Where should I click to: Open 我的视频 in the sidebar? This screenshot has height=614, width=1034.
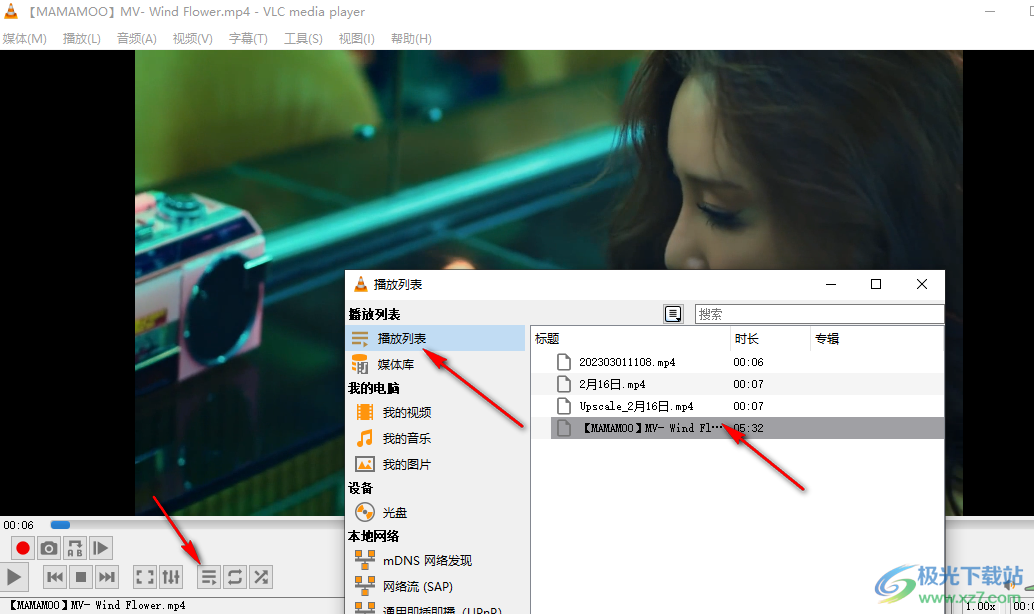click(407, 412)
